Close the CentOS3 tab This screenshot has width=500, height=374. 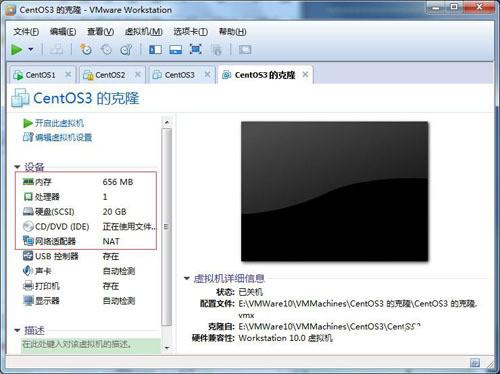pyautogui.click(x=207, y=74)
